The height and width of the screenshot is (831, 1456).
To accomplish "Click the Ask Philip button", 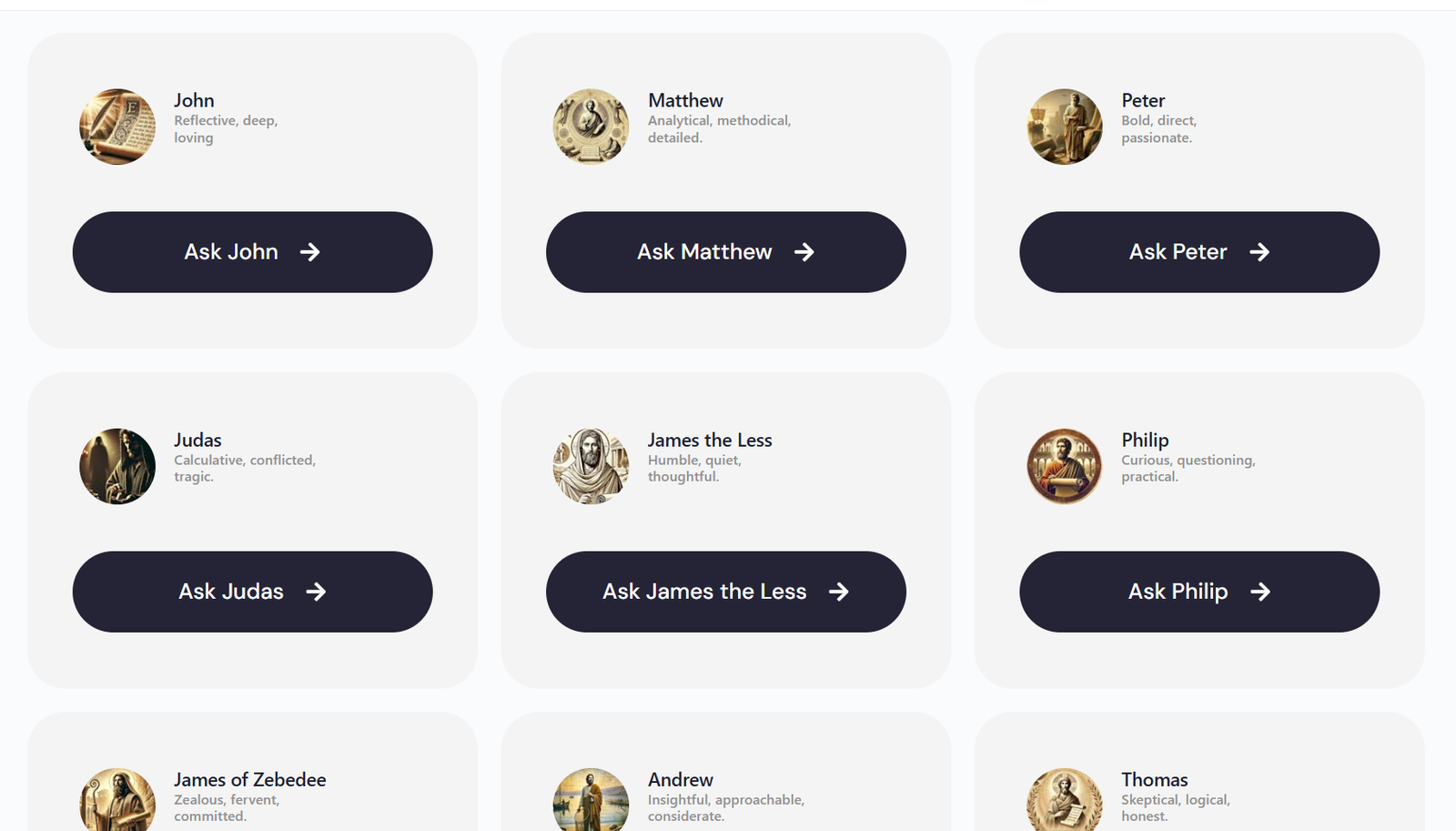I will click(1198, 592).
